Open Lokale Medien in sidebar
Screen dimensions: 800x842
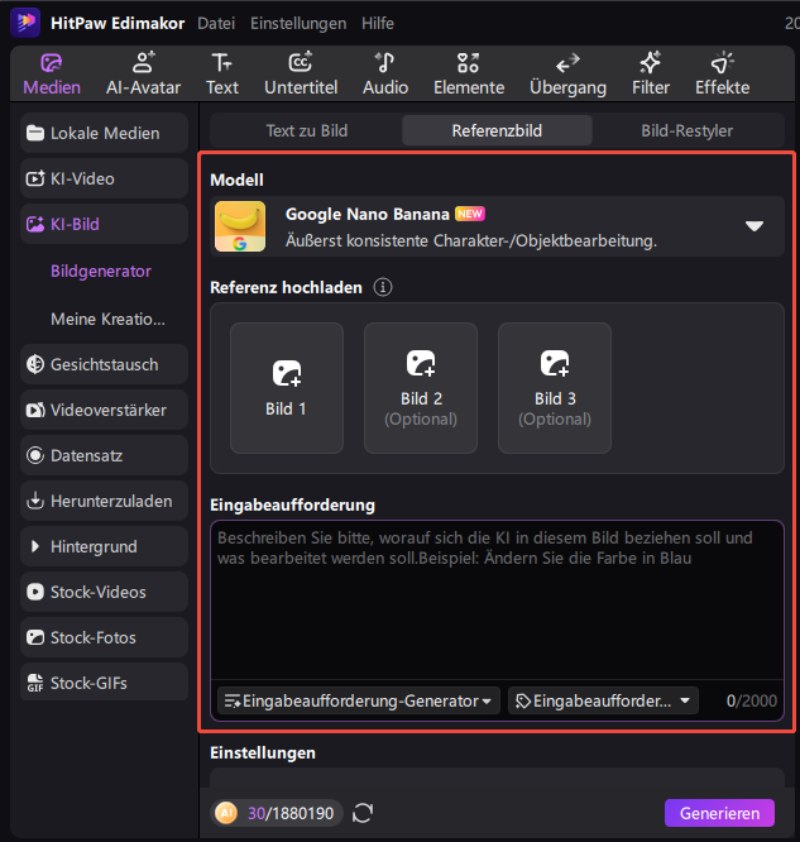(x=104, y=133)
